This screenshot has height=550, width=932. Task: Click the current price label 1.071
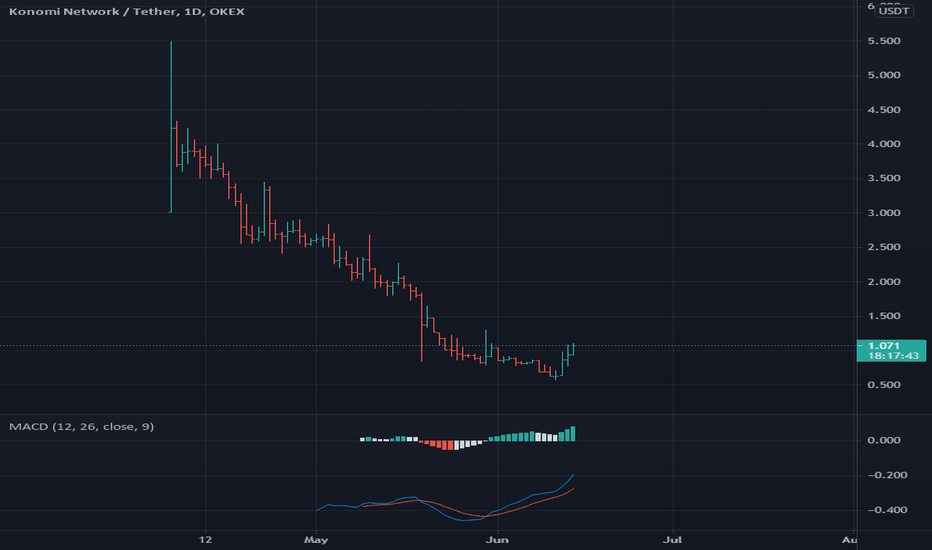[883, 345]
